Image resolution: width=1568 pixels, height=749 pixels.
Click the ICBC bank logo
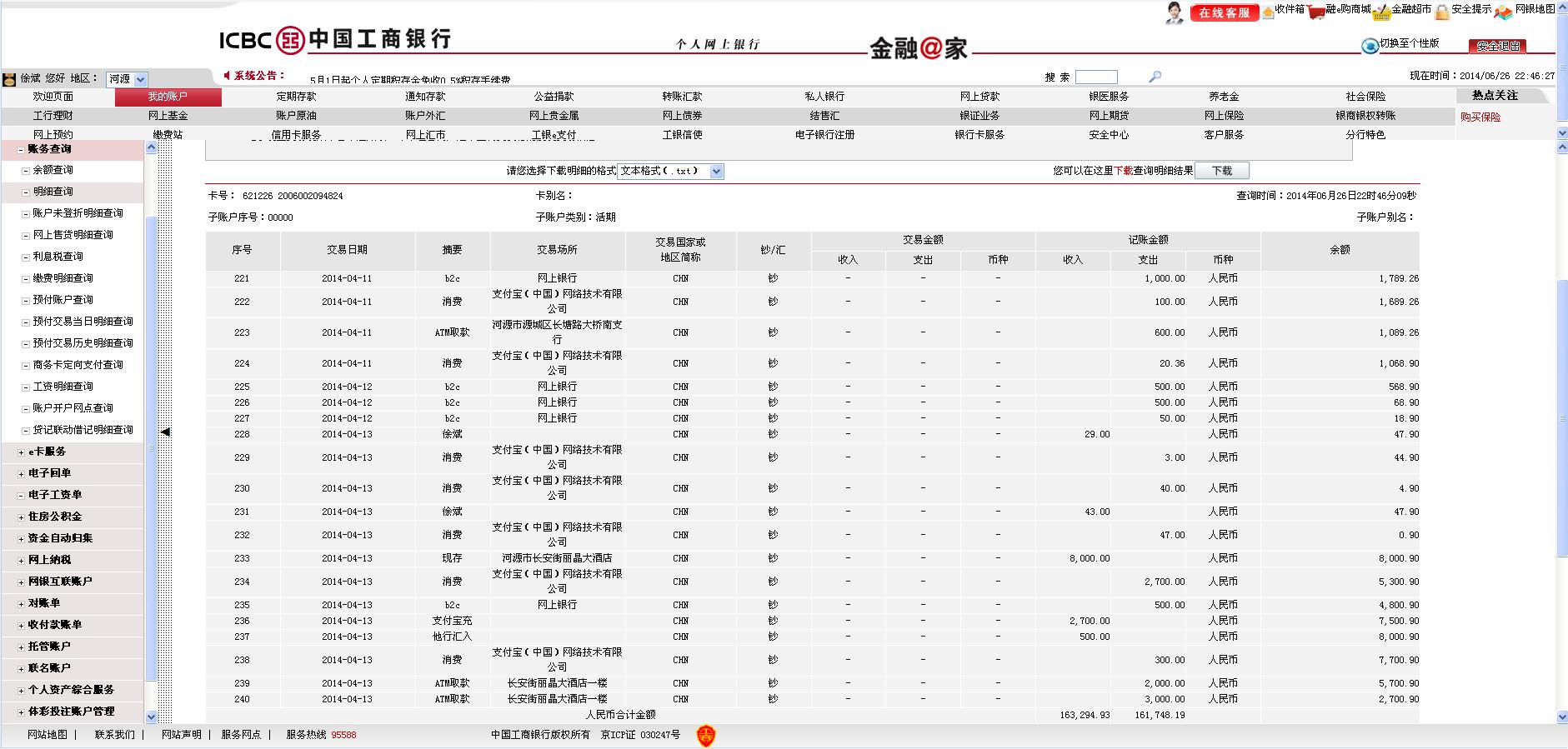(x=335, y=39)
